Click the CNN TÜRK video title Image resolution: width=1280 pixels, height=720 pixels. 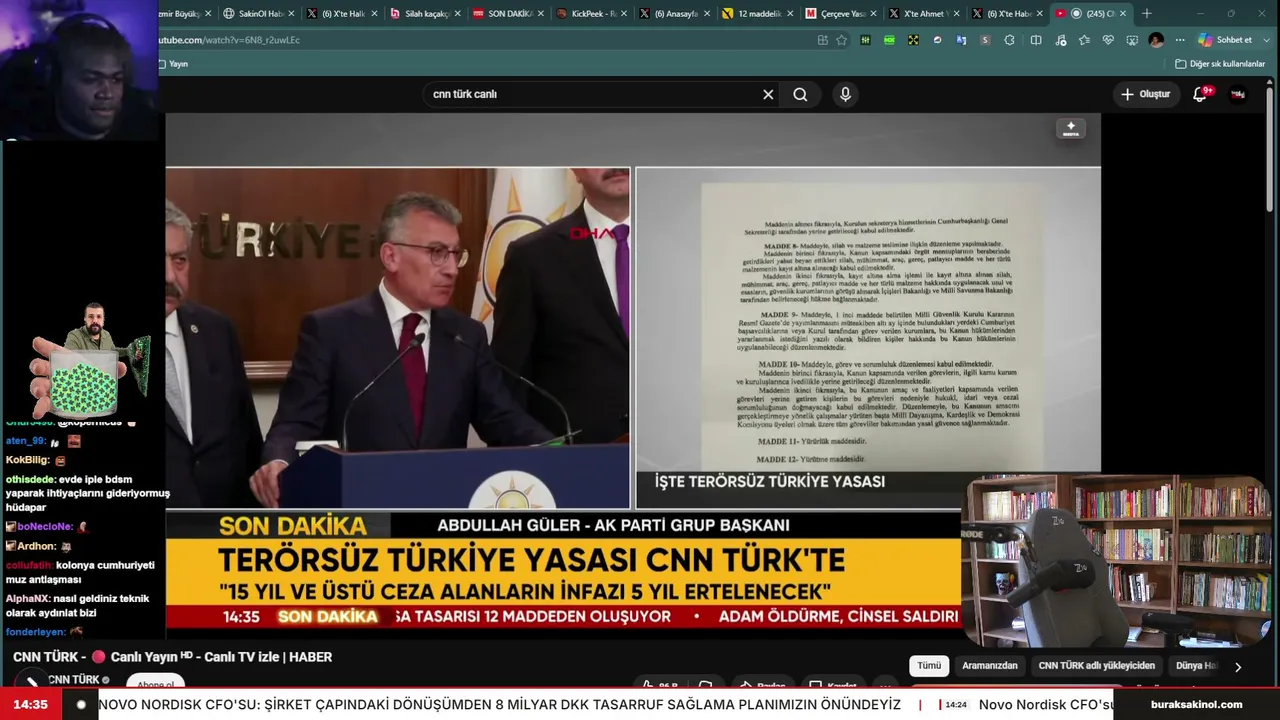point(172,657)
